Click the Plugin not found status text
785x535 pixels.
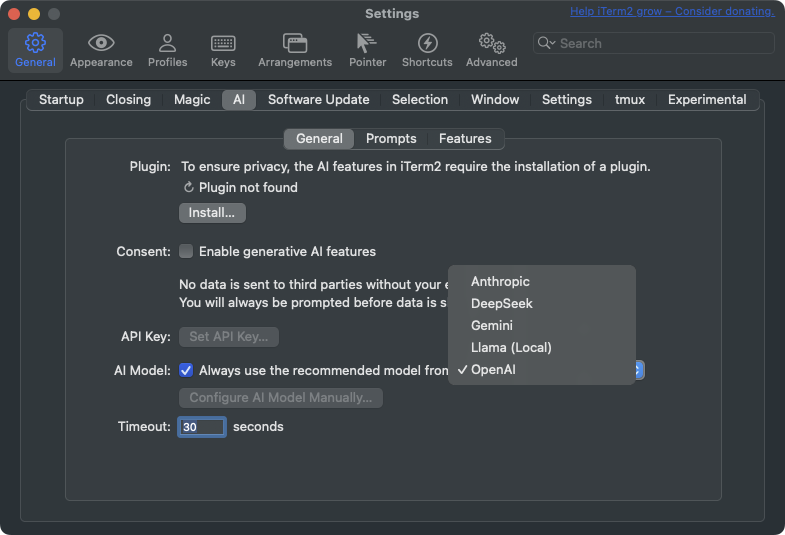[x=248, y=187]
